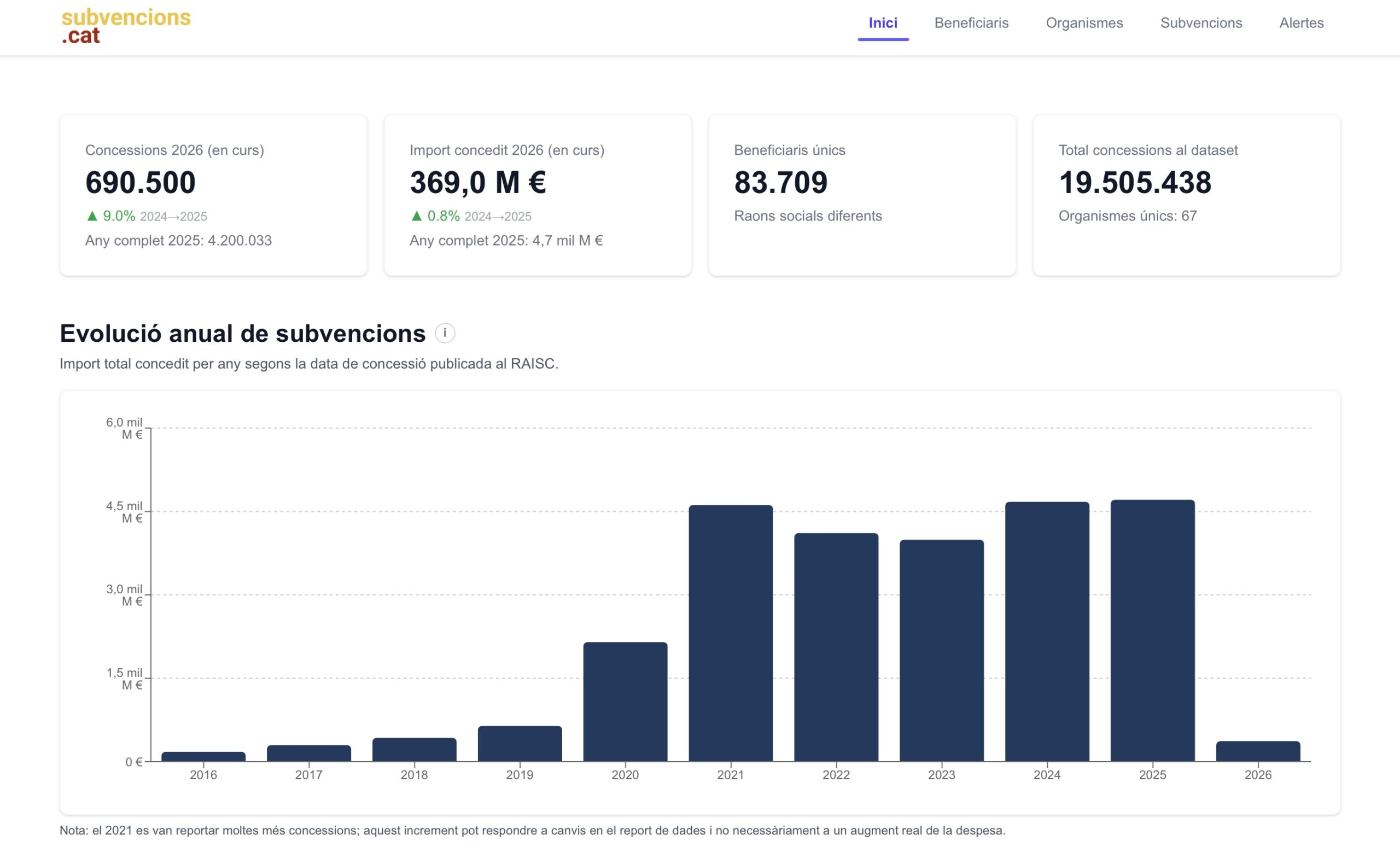Click the info icon beside Evolució anual heading
Image resolution: width=1400 pixels, height=852 pixels.
point(444,333)
